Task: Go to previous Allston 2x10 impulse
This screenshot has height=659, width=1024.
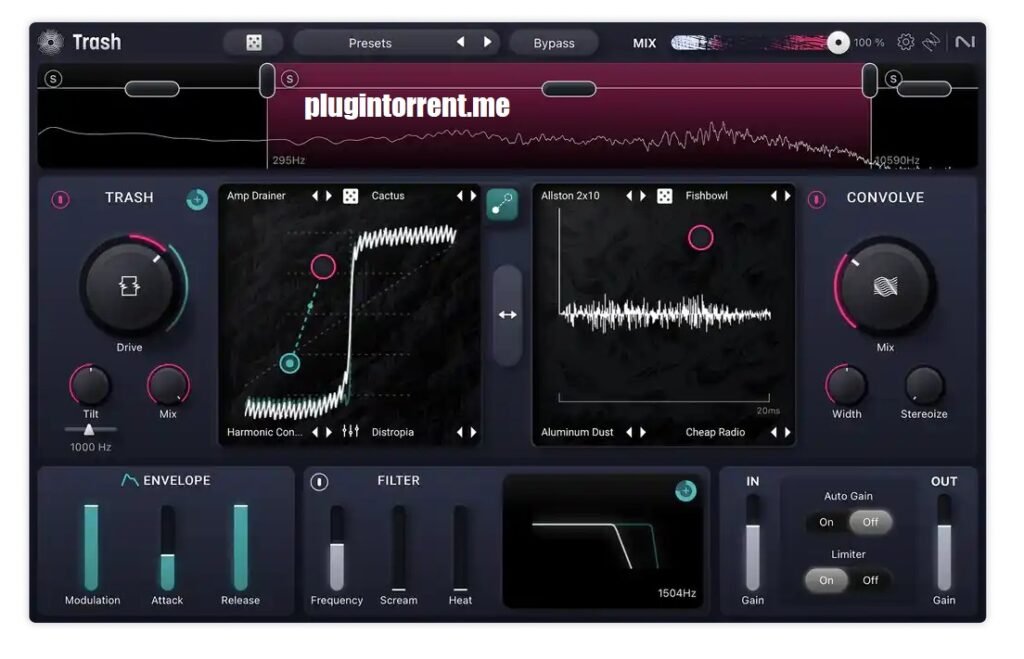Action: [629, 196]
